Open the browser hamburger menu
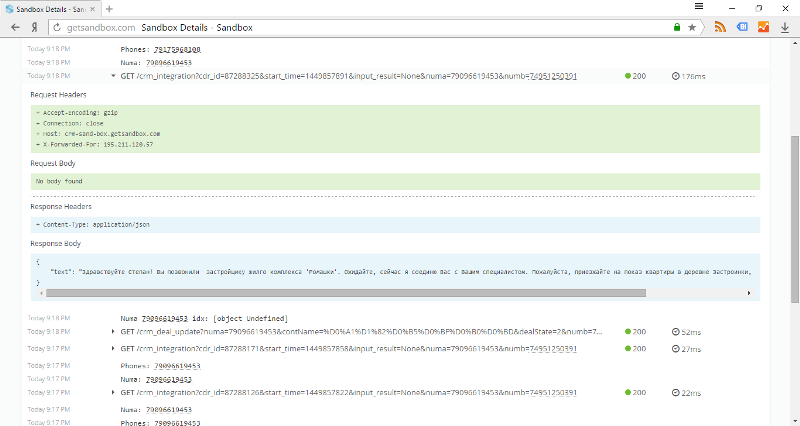800x426 pixels. click(699, 7)
